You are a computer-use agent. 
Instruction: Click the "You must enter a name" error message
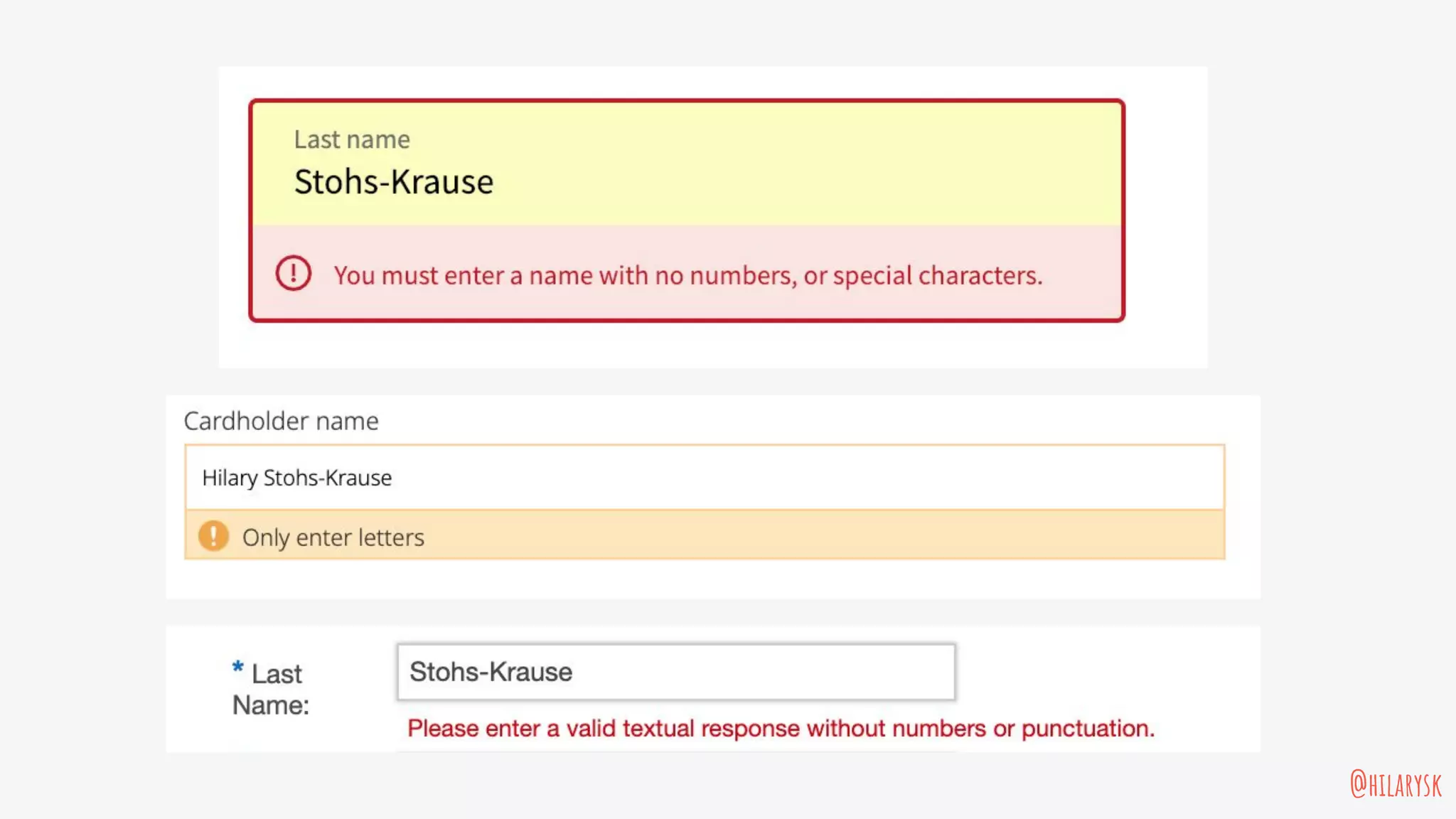point(687,276)
